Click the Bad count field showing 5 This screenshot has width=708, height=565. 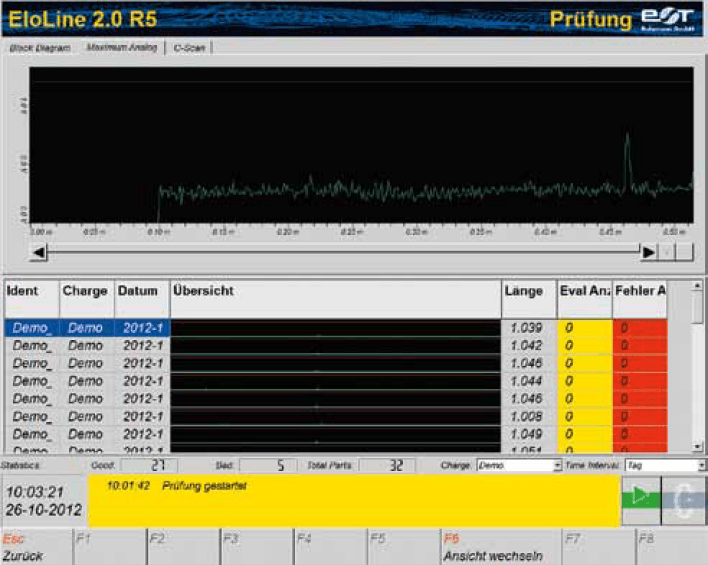268,465
